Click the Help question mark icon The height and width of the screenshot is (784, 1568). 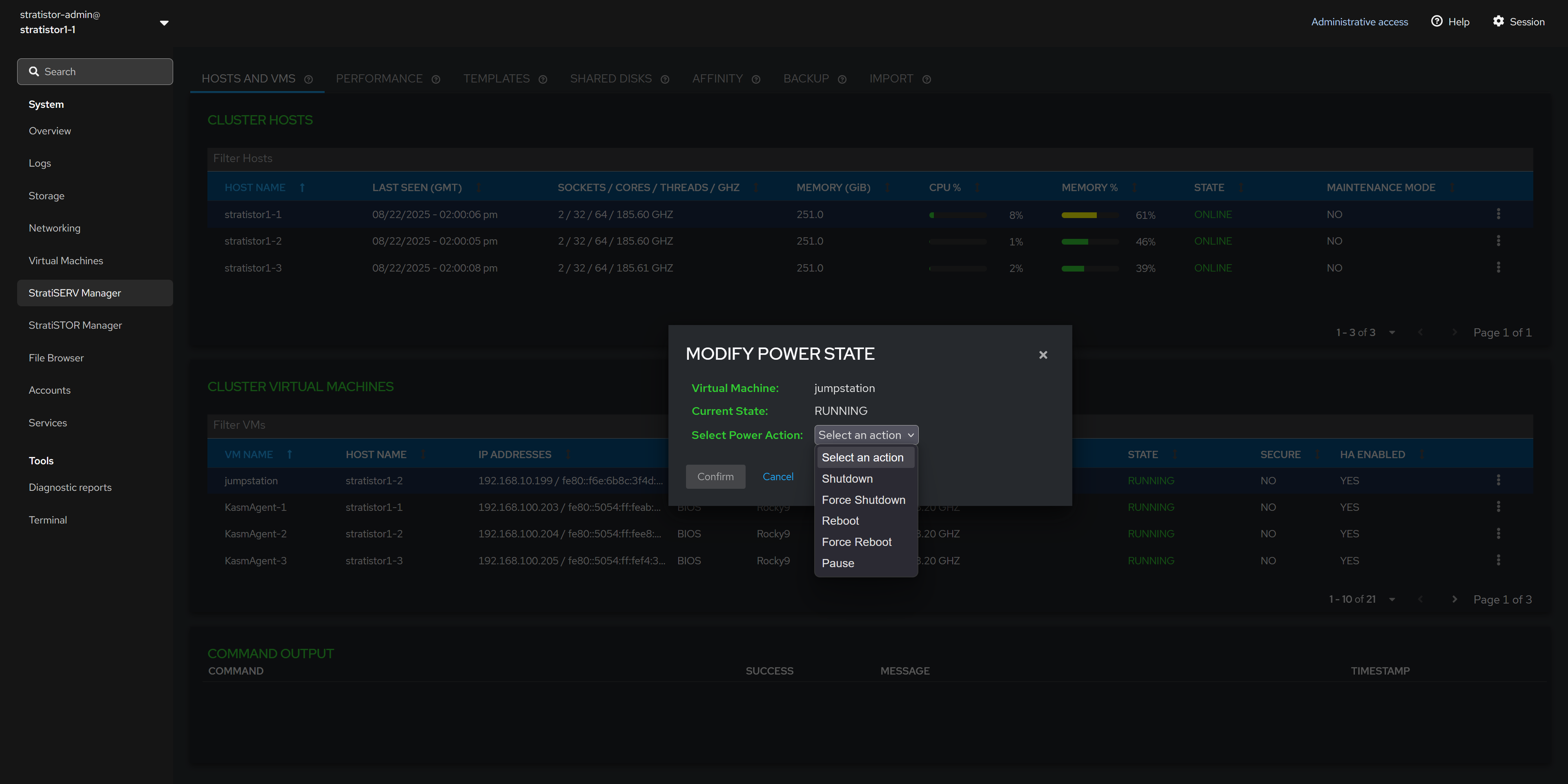point(1437,21)
